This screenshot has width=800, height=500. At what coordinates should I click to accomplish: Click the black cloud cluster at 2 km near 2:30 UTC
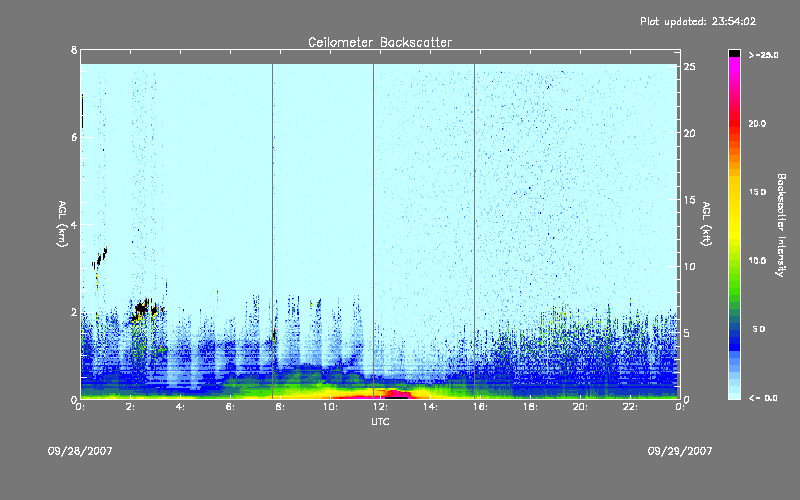coord(143,310)
